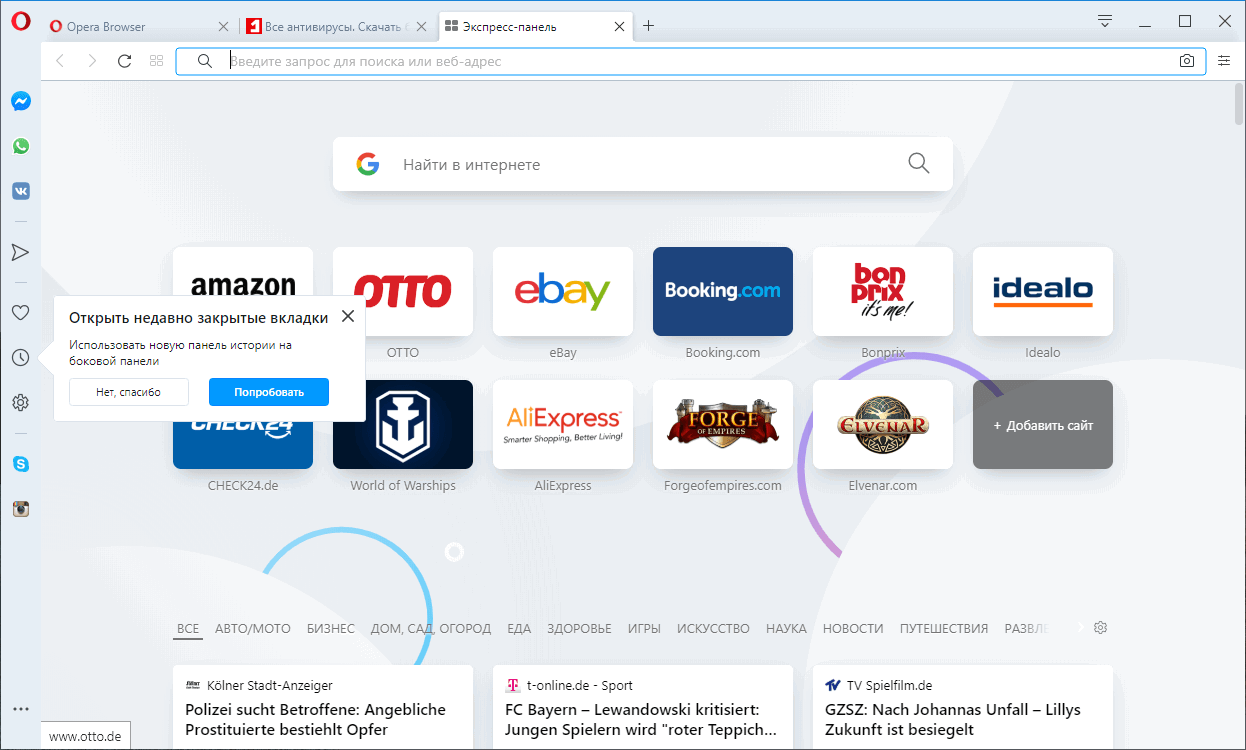Open World of Warships tile
Image resolution: width=1246 pixels, height=750 pixels.
[x=403, y=424]
